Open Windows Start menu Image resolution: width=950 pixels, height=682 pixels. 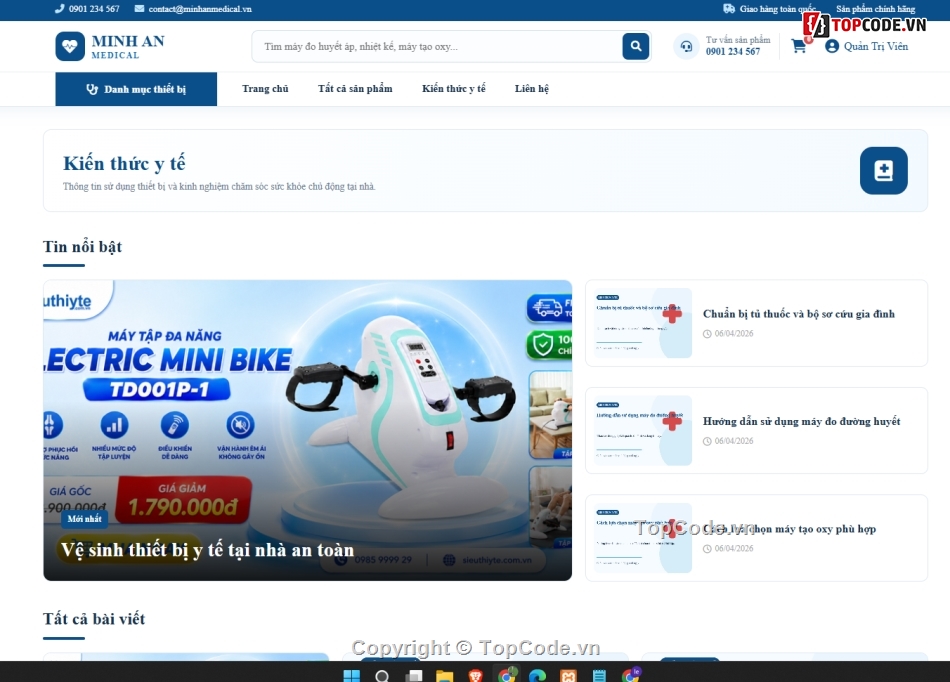point(351,675)
